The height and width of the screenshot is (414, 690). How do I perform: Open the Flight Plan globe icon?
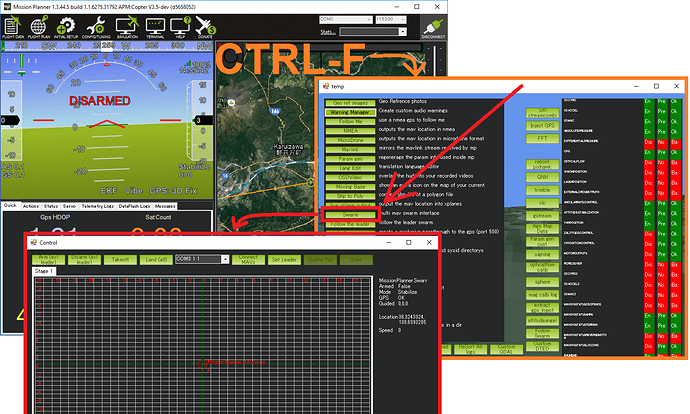39,27
